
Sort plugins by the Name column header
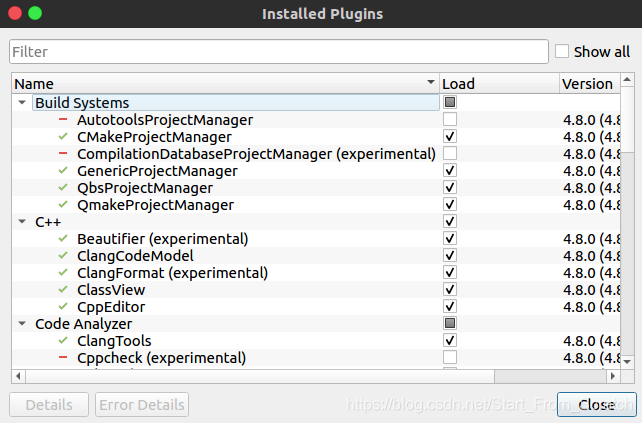(226, 84)
